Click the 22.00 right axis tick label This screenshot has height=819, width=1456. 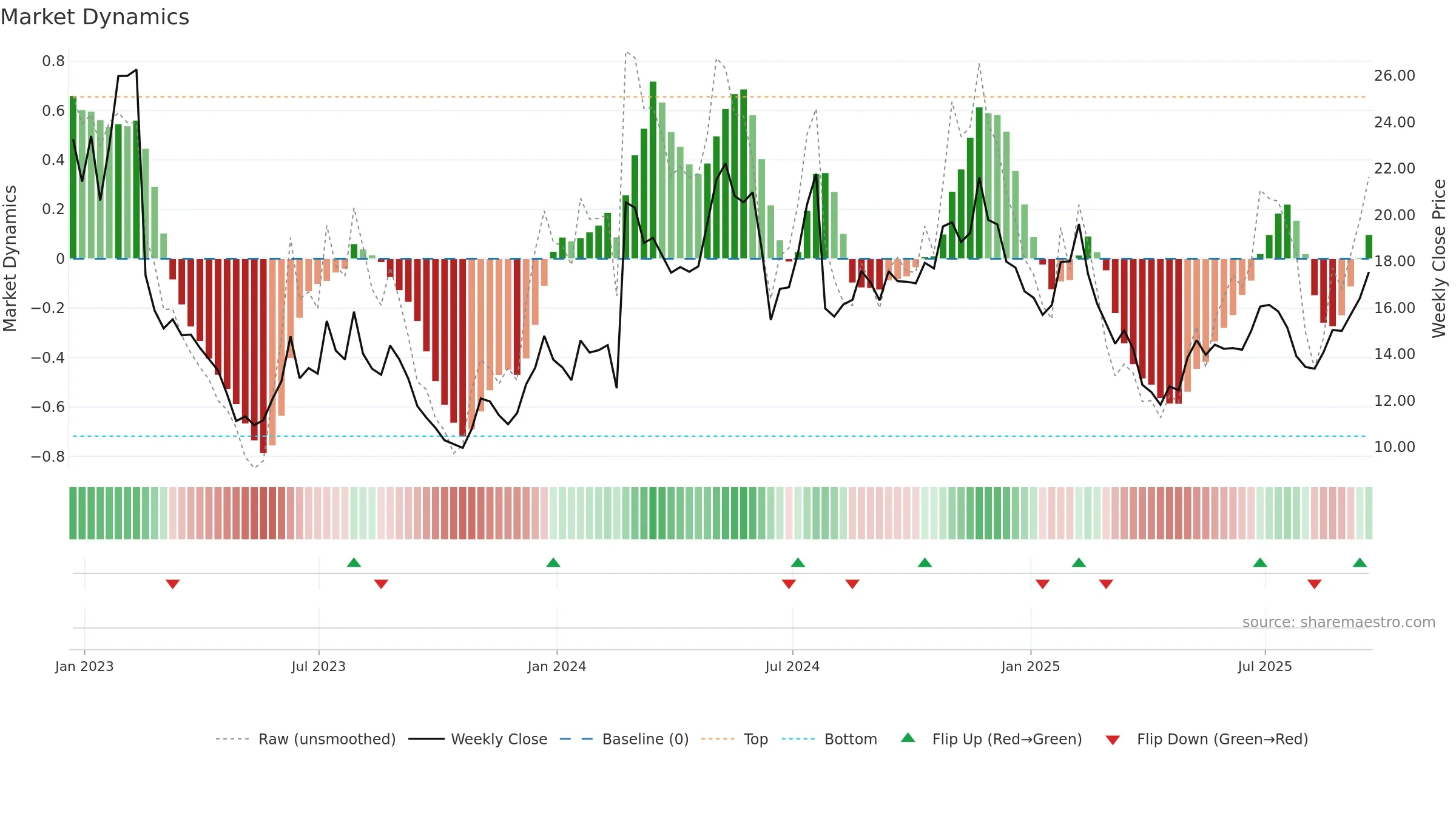pos(1395,169)
